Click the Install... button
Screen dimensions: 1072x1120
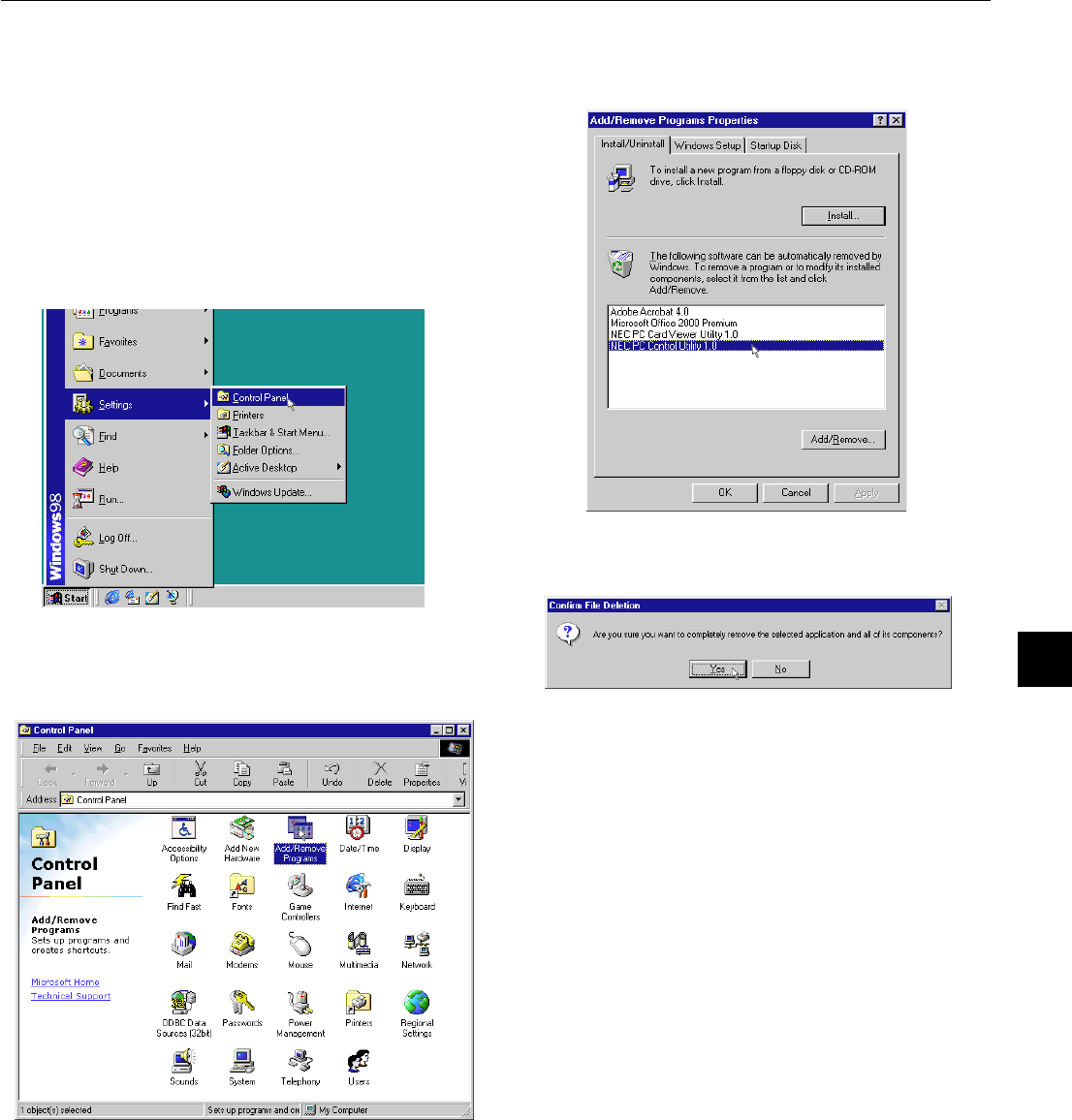click(843, 216)
